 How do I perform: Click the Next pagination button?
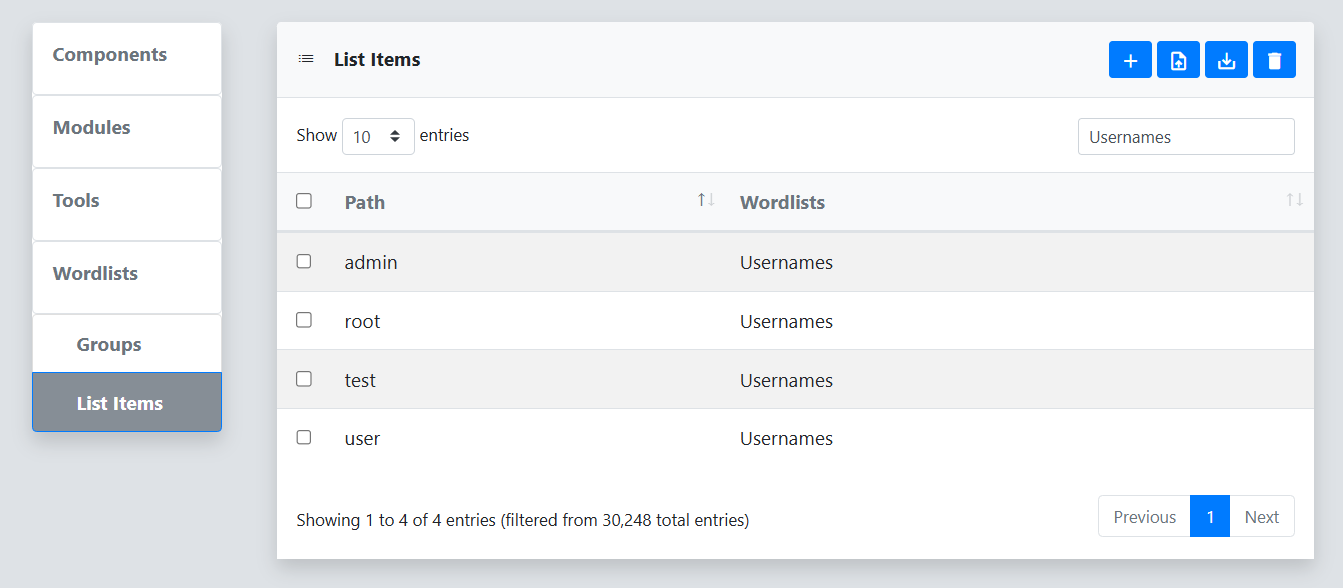point(1261,517)
